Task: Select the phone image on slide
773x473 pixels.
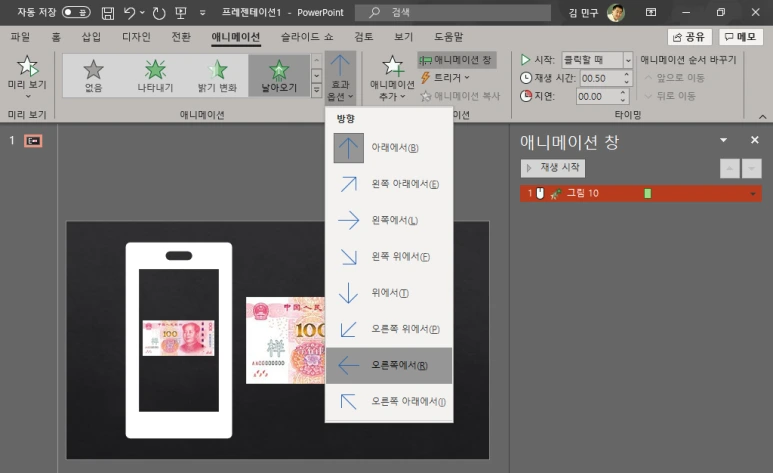Action: tap(178, 340)
